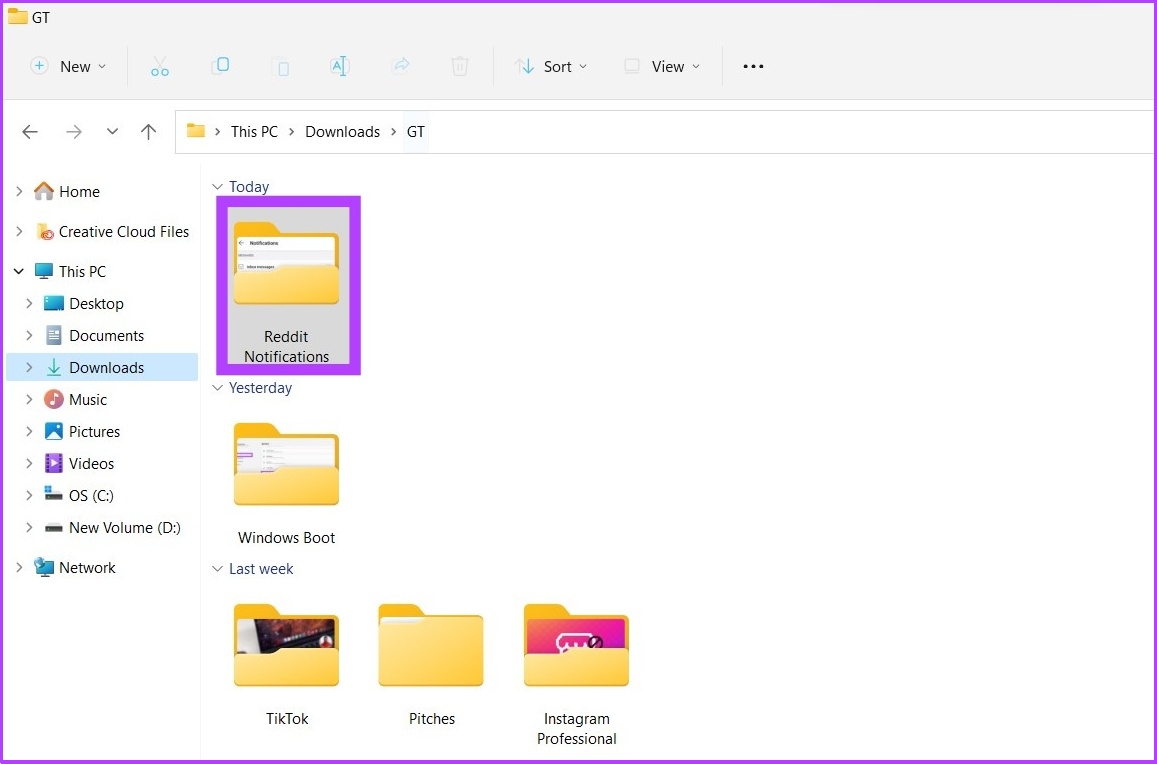Click GT in the breadcrumb path
This screenshot has height=764, width=1157.
point(416,131)
